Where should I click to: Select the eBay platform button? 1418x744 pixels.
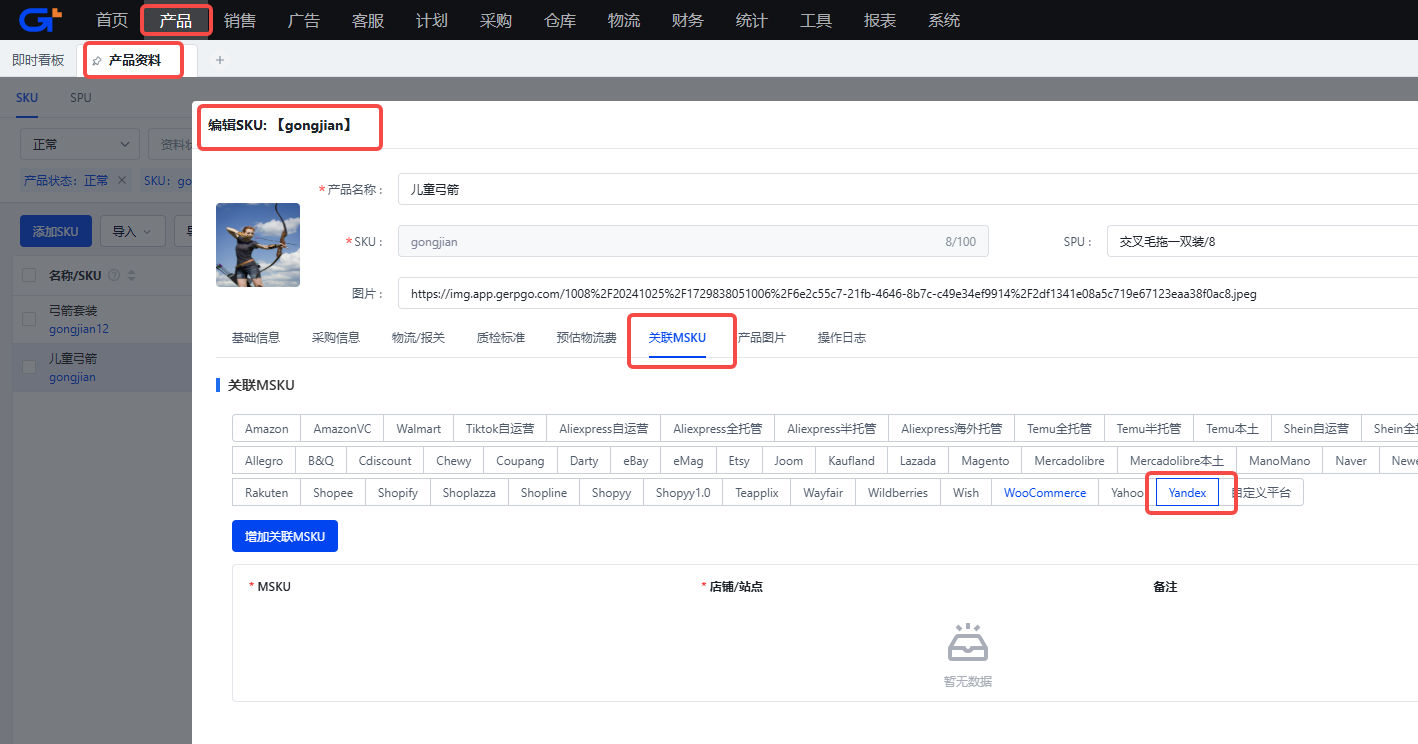point(636,461)
